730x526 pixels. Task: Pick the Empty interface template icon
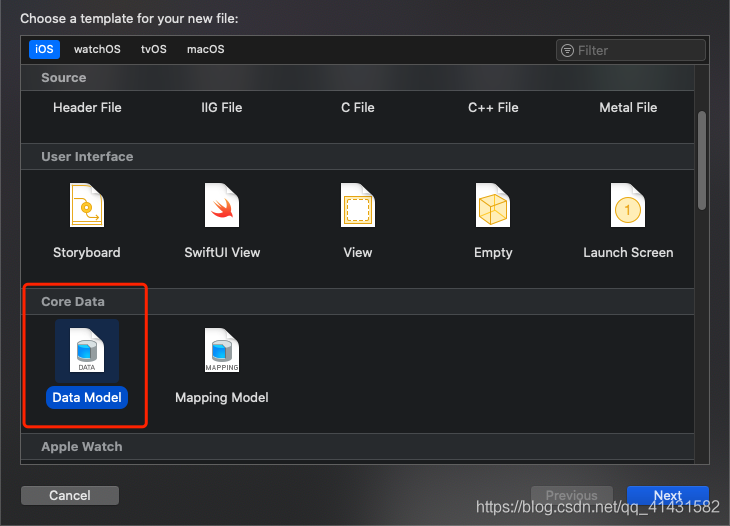(493, 205)
